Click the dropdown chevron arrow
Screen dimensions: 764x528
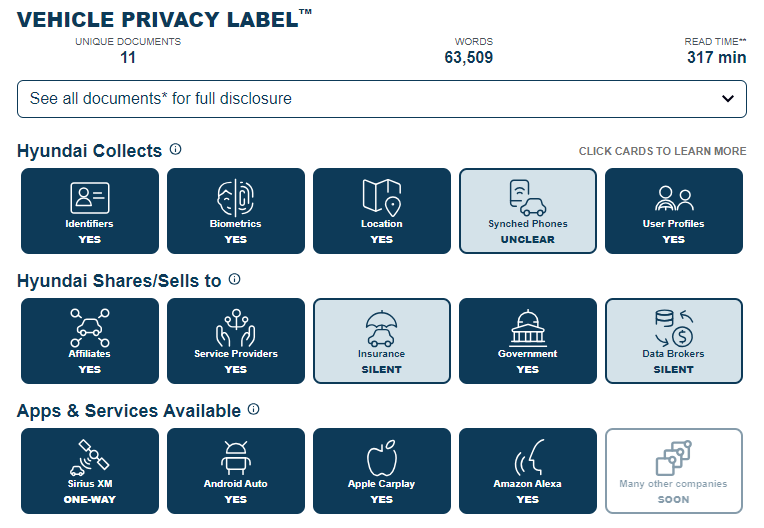(x=728, y=99)
